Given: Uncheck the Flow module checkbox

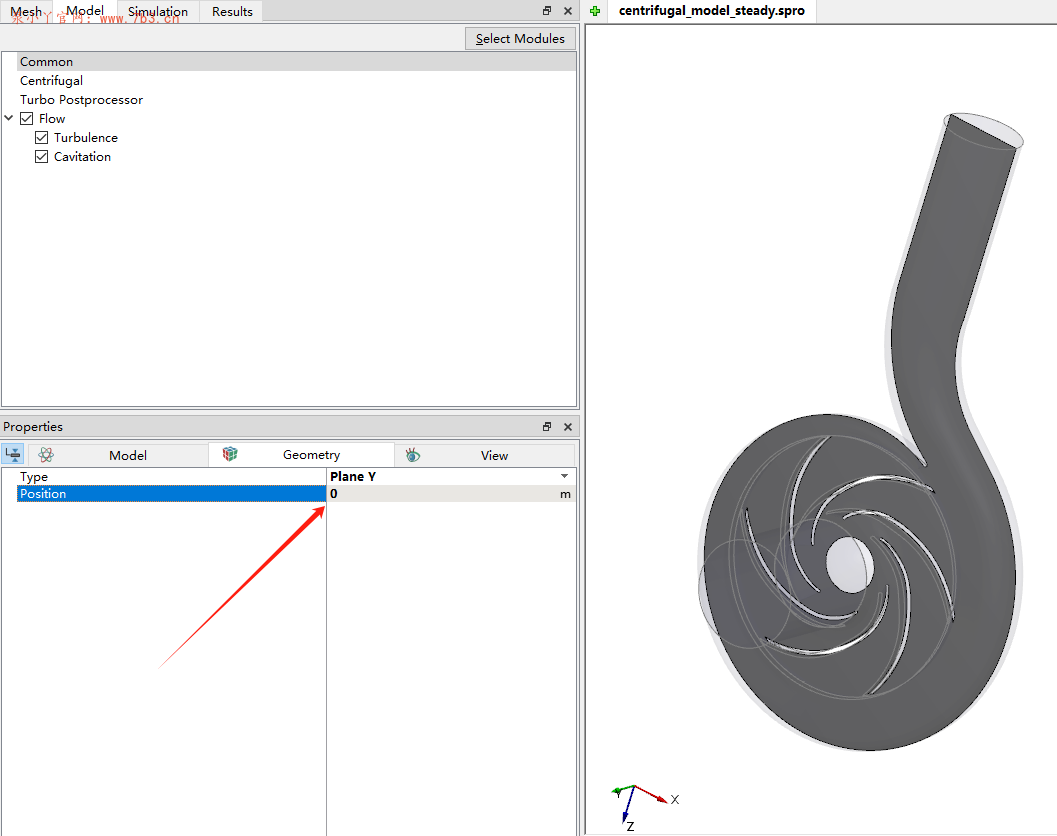Looking at the screenshot, I should point(27,119).
